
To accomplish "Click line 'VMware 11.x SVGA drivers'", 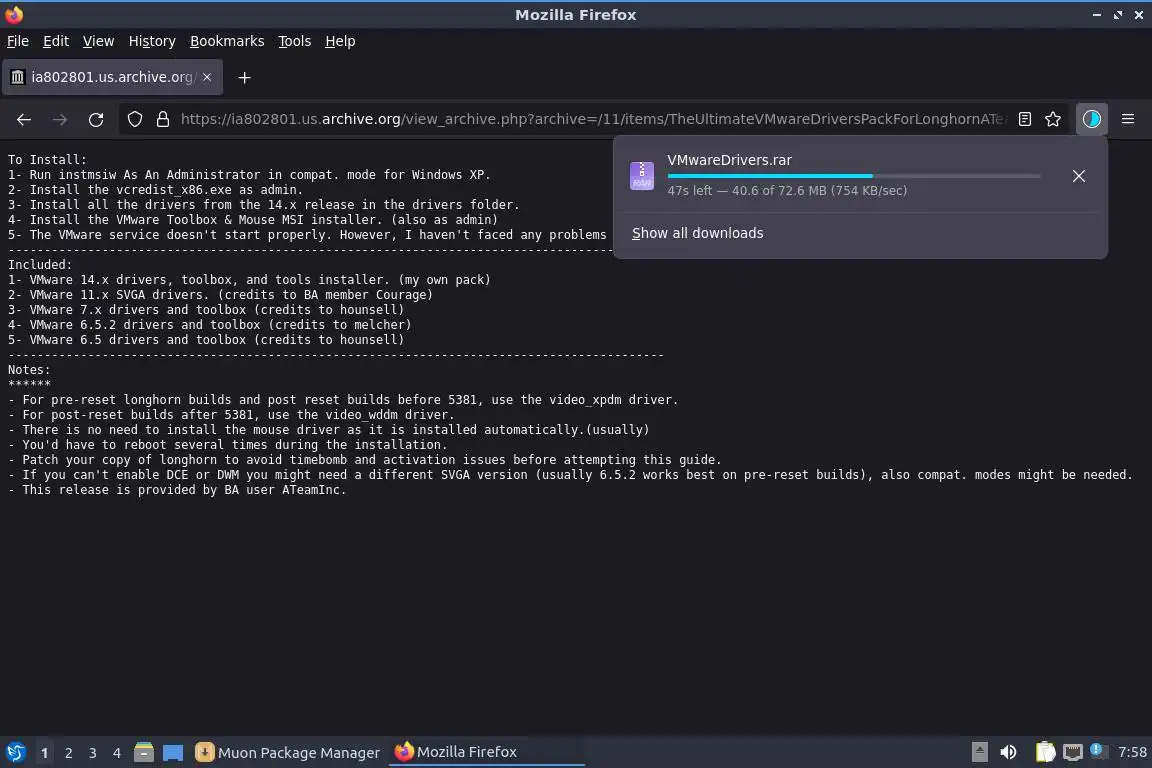I will (x=220, y=295).
